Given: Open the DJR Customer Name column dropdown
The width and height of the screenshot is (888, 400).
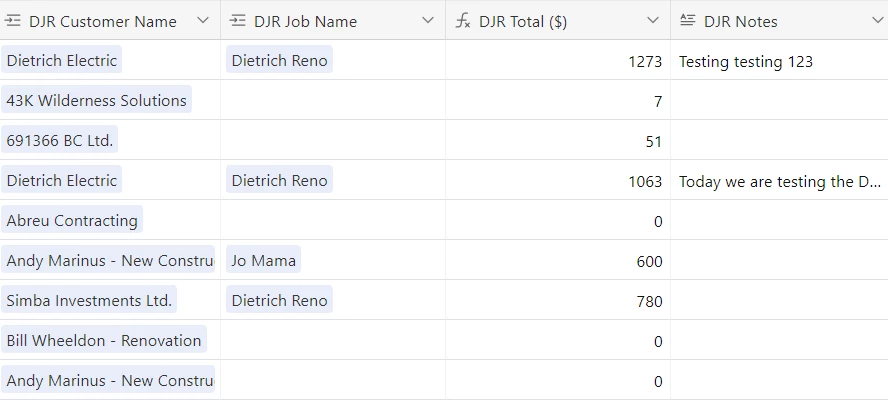Looking at the screenshot, I should point(203,21).
